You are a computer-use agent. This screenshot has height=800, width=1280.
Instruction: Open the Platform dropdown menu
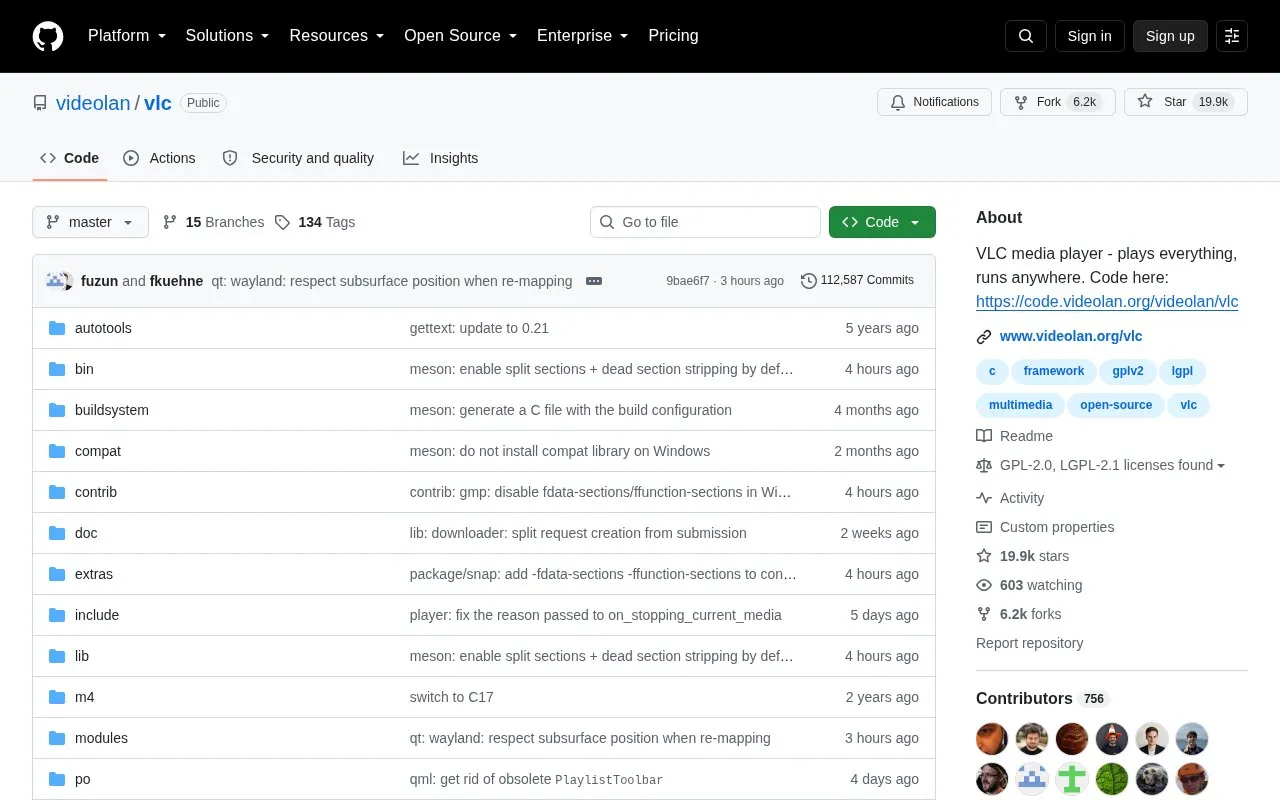tap(127, 36)
